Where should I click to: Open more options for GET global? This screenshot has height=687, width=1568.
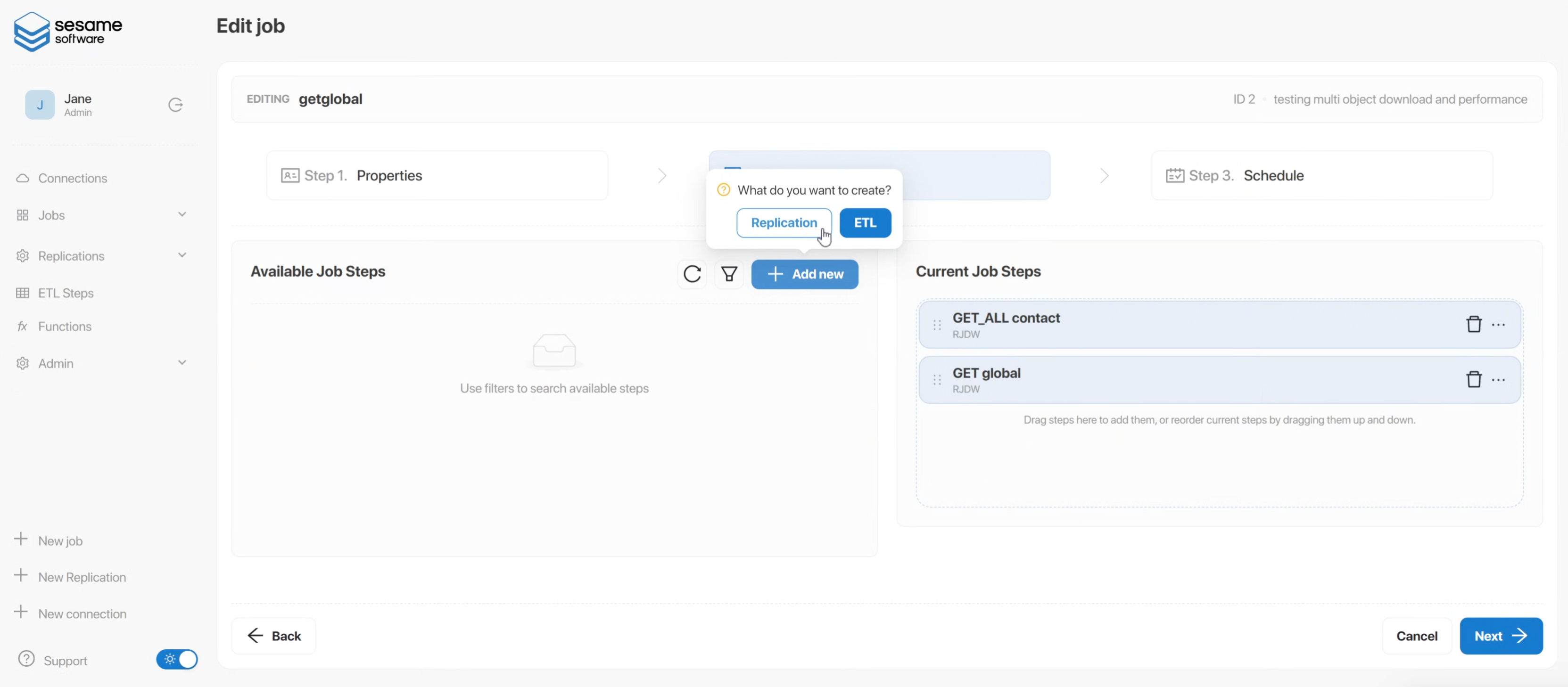point(1499,380)
